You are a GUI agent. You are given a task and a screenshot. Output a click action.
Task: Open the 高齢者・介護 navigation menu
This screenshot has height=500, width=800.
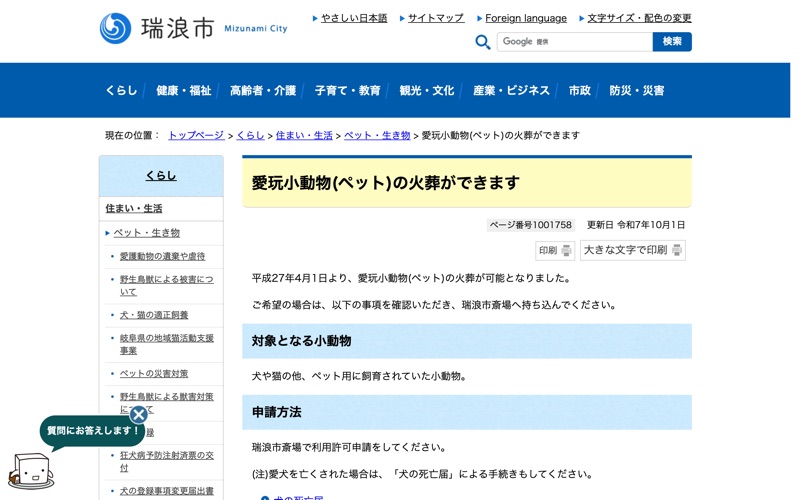(263, 90)
